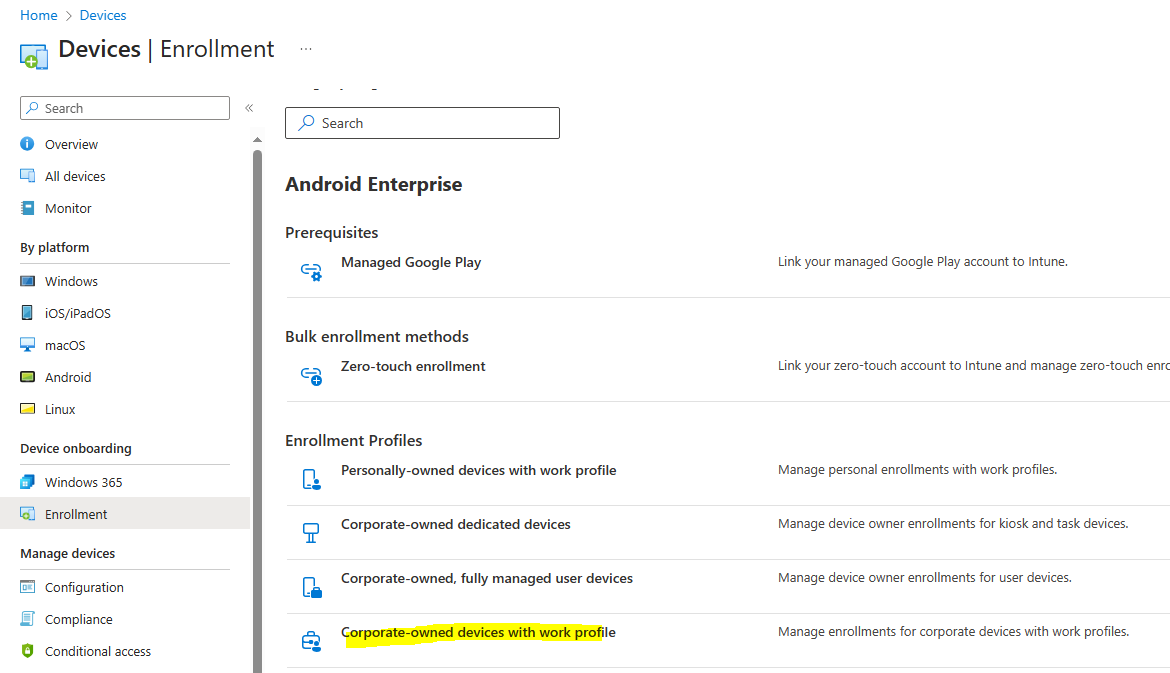Click the Zero-touch enrollment icon
This screenshot has width=1170, height=673.
pyautogui.click(x=310, y=374)
